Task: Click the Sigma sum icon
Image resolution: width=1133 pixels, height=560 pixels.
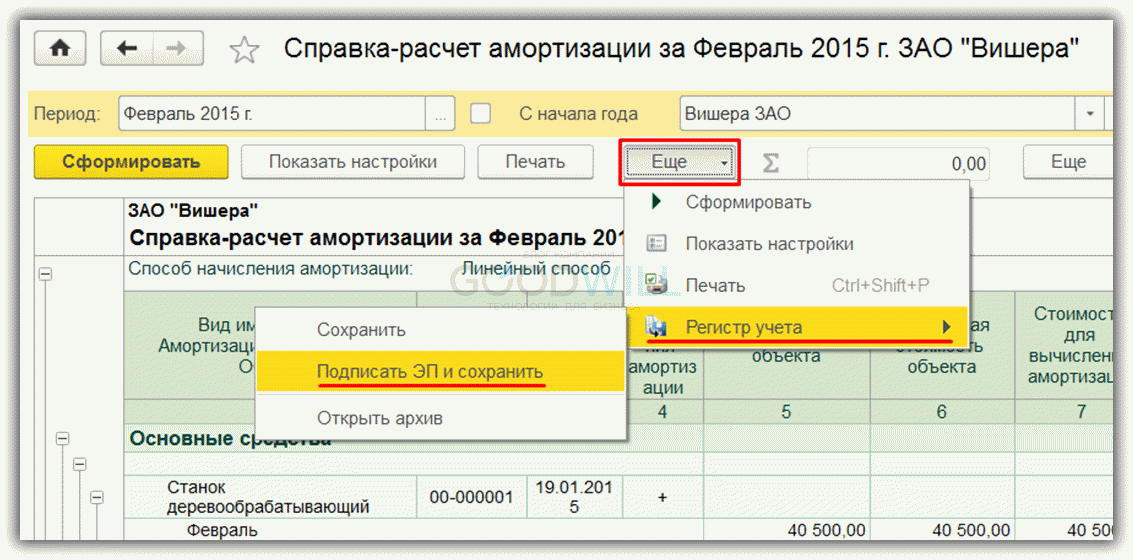Action: tap(771, 163)
